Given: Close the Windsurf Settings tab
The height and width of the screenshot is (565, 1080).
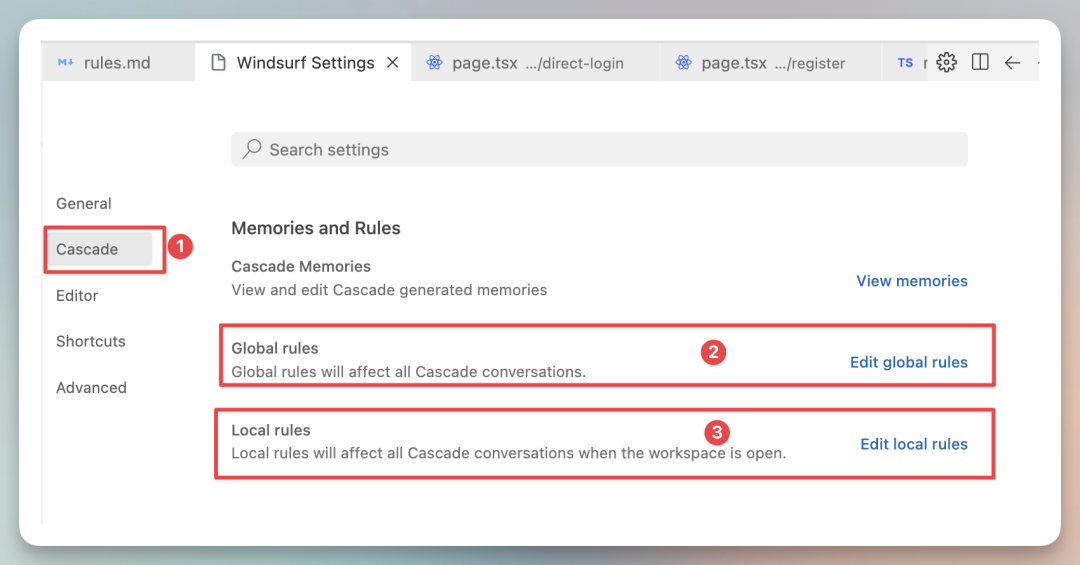Looking at the screenshot, I should [393, 63].
